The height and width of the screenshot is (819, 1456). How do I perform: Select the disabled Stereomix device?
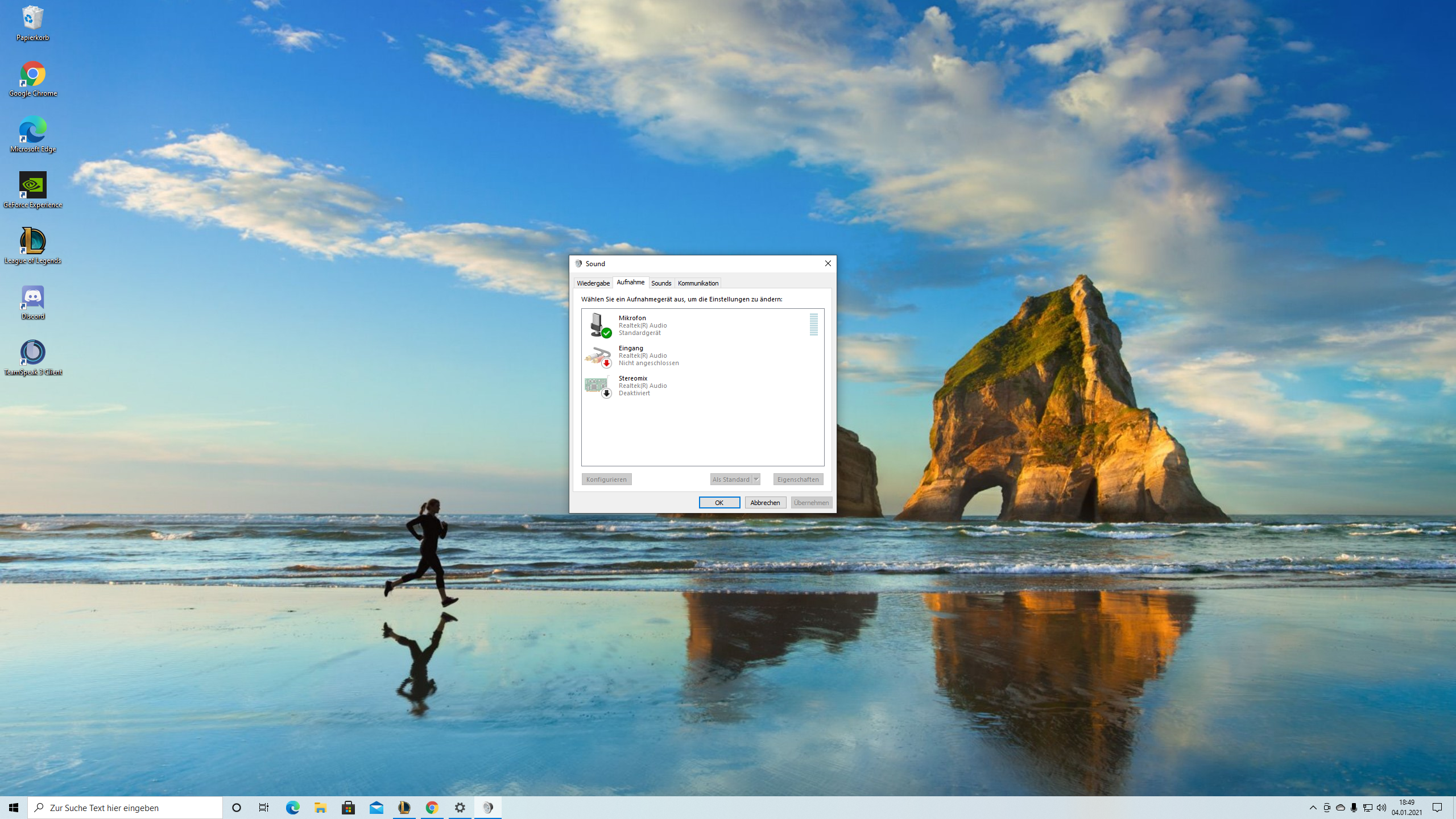pos(643,386)
